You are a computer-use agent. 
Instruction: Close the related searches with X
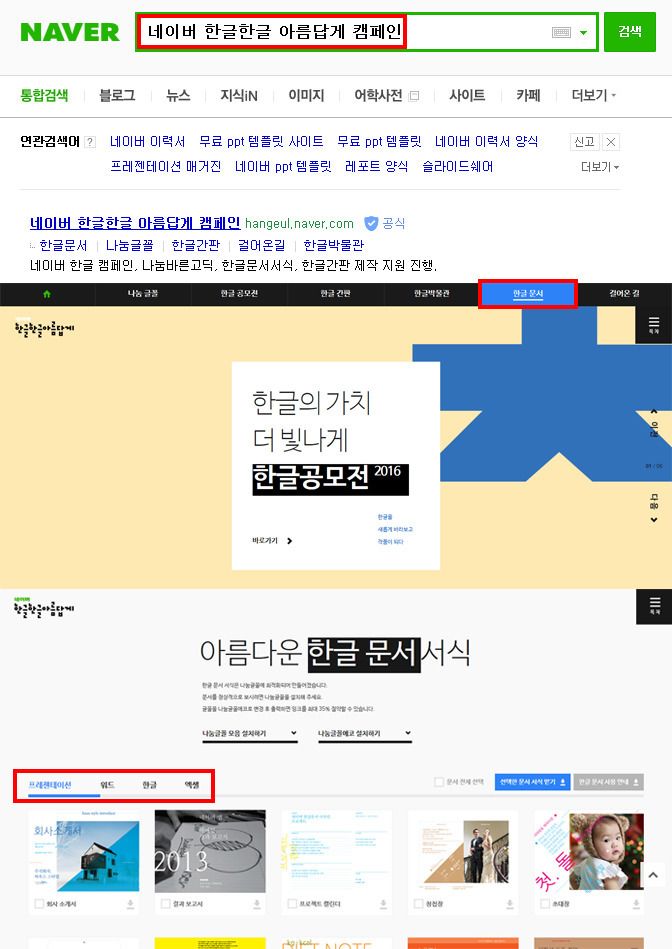611,142
